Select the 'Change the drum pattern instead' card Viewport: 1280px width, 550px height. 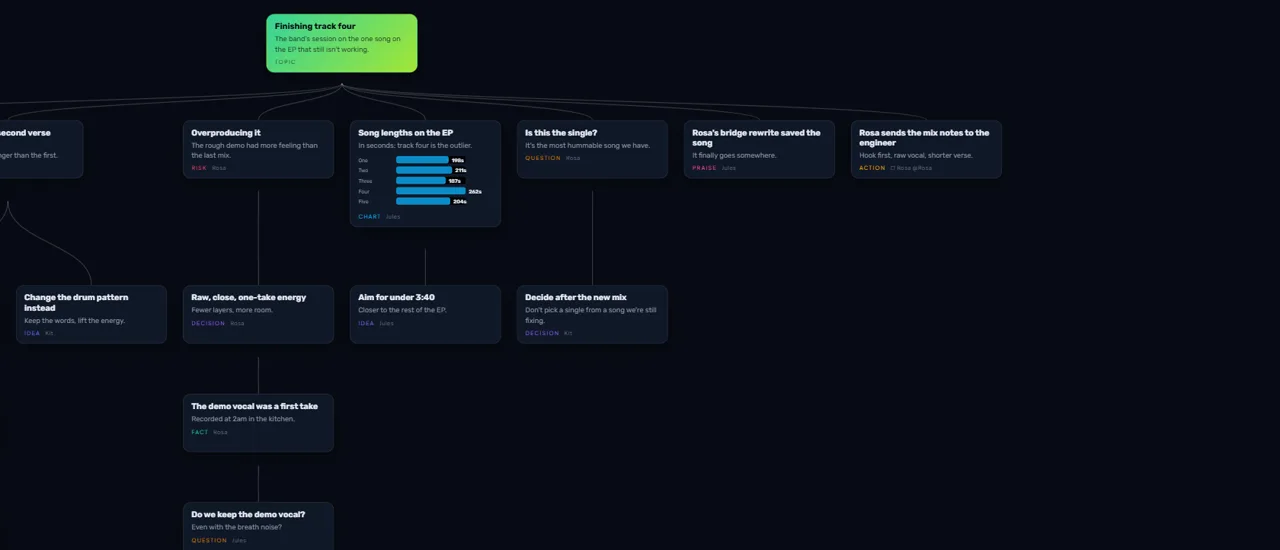pyautogui.click(x=91, y=314)
